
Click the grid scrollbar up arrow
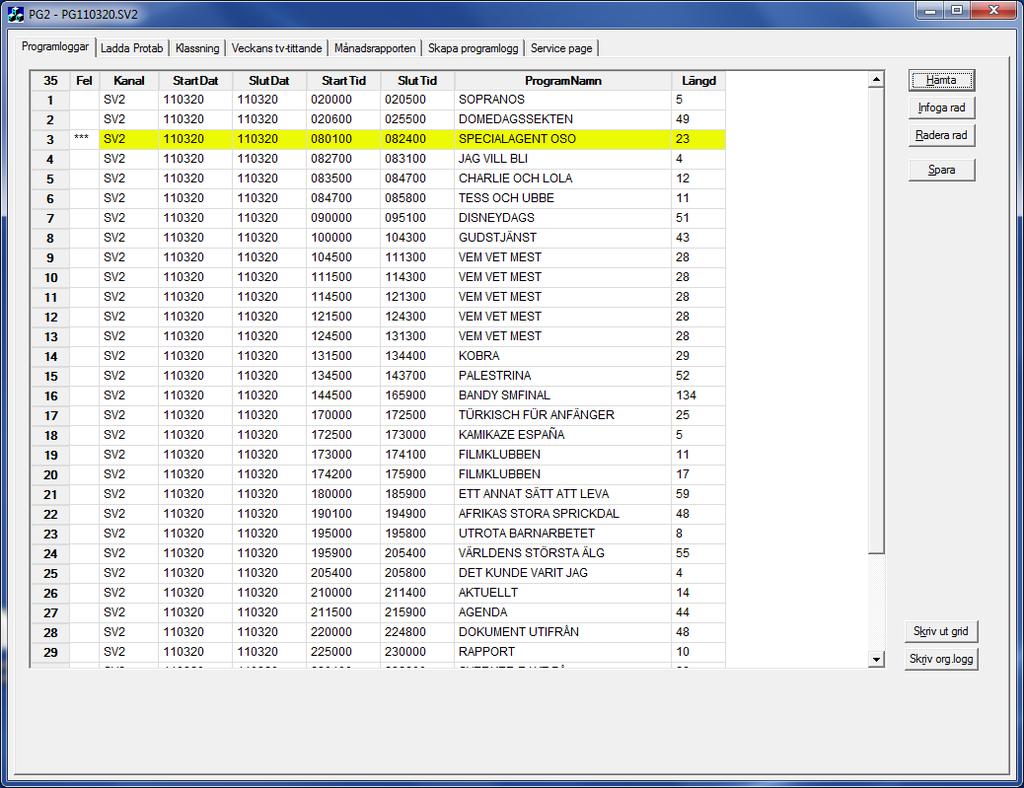876,80
